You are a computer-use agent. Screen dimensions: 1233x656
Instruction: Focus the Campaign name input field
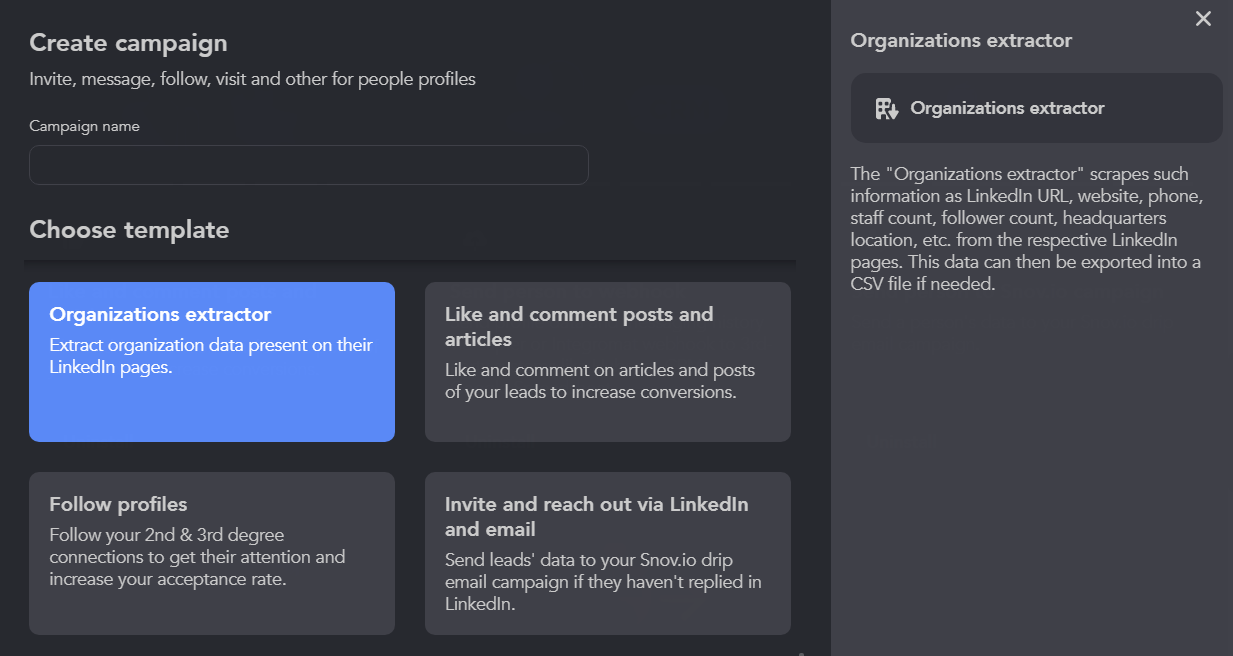[308, 165]
